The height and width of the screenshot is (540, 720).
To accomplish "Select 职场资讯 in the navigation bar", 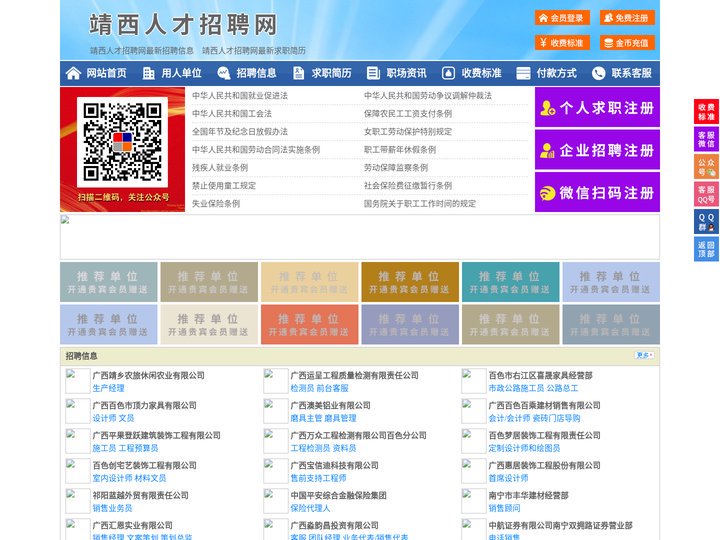I will (406, 73).
